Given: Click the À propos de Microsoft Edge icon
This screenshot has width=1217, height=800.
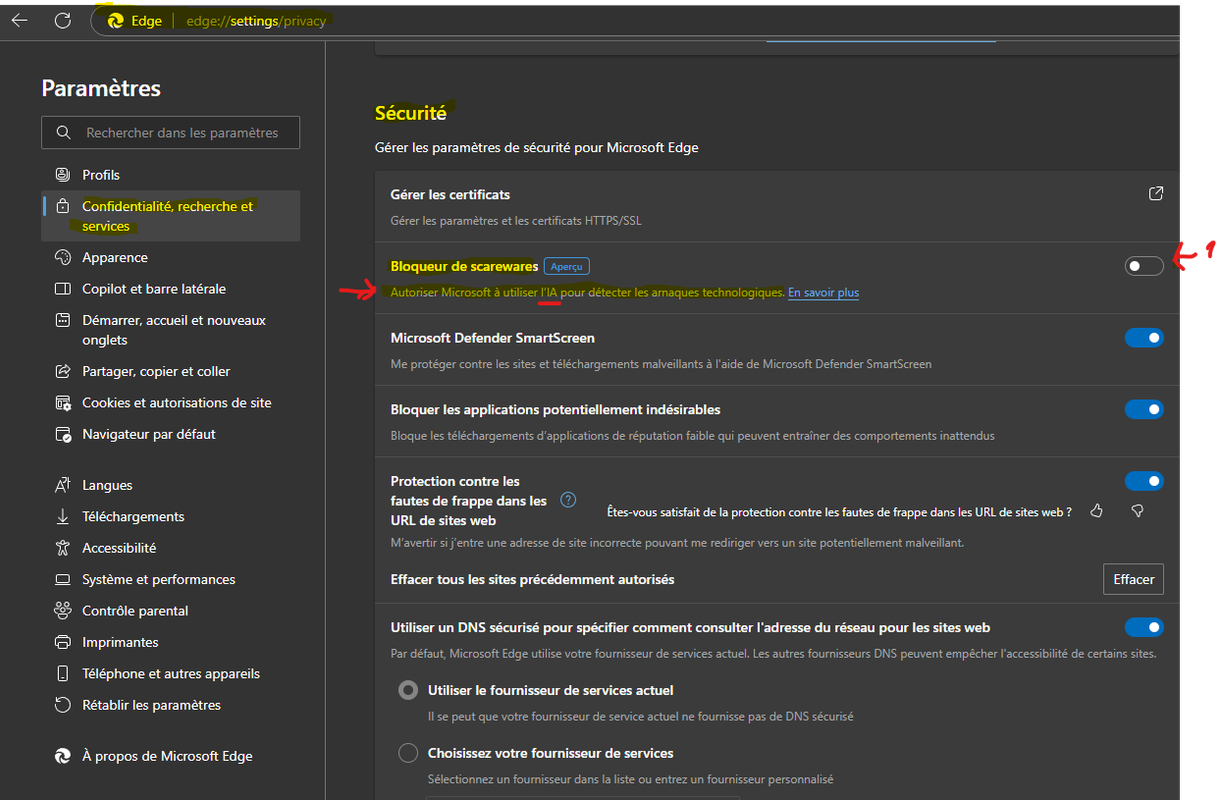Looking at the screenshot, I should [63, 756].
